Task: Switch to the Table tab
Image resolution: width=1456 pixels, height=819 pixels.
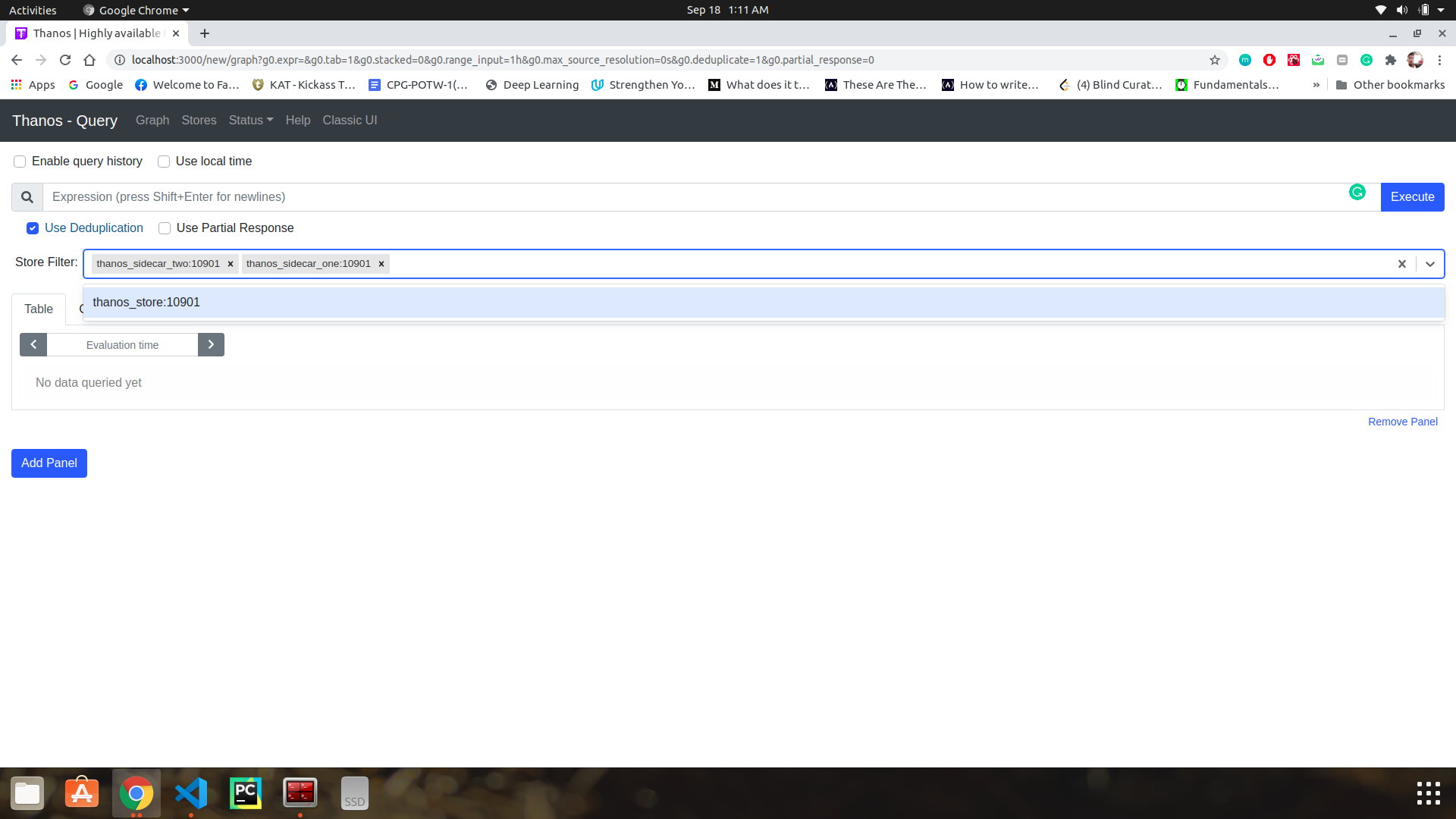Action: pos(39,309)
